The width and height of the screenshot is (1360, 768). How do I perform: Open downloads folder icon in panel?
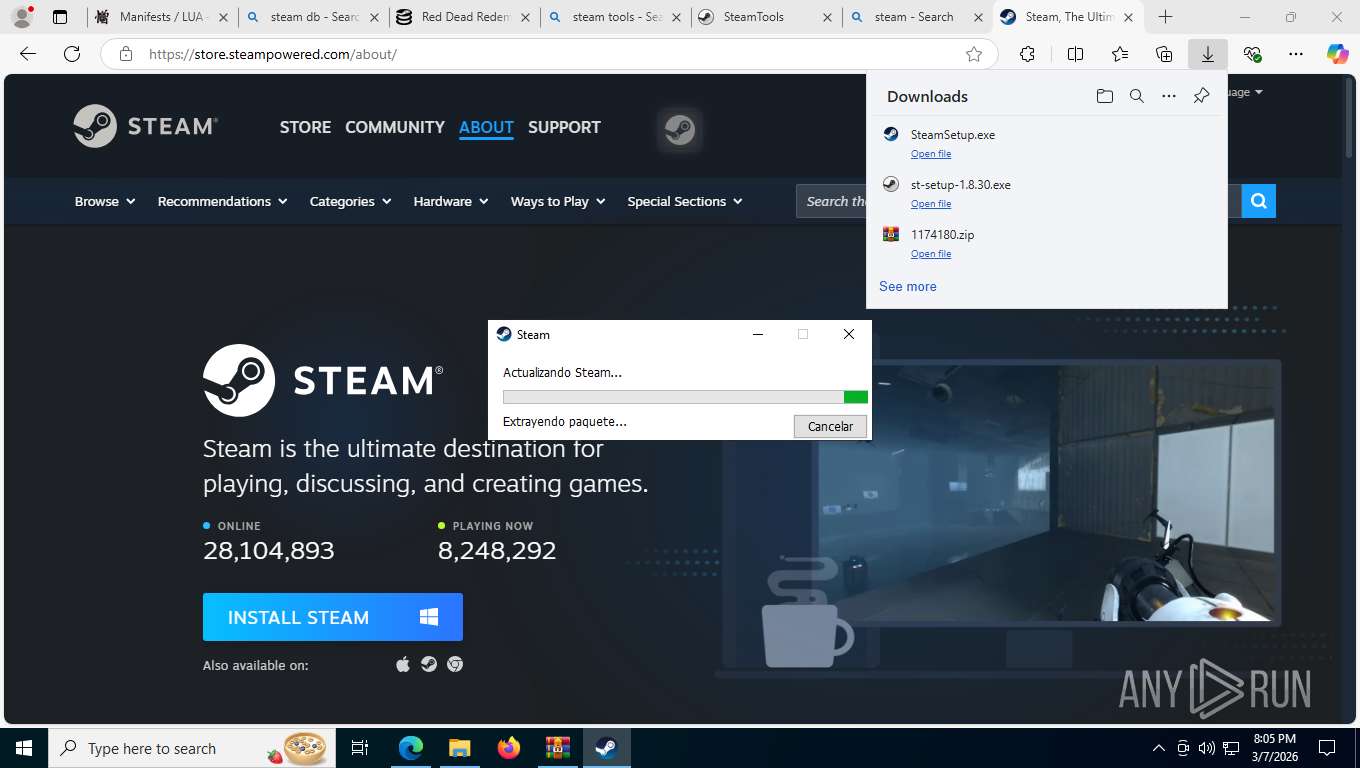1104,96
